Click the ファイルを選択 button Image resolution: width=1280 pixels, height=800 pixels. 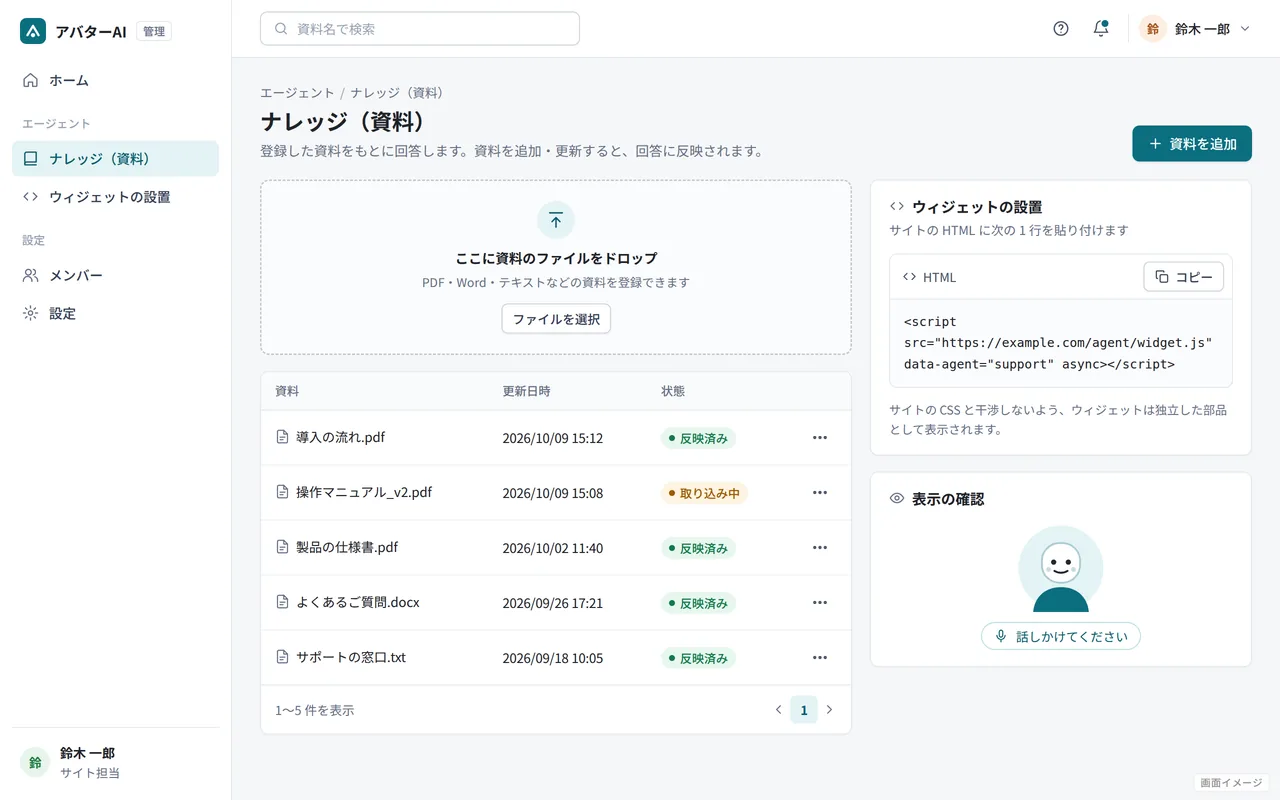tap(556, 319)
